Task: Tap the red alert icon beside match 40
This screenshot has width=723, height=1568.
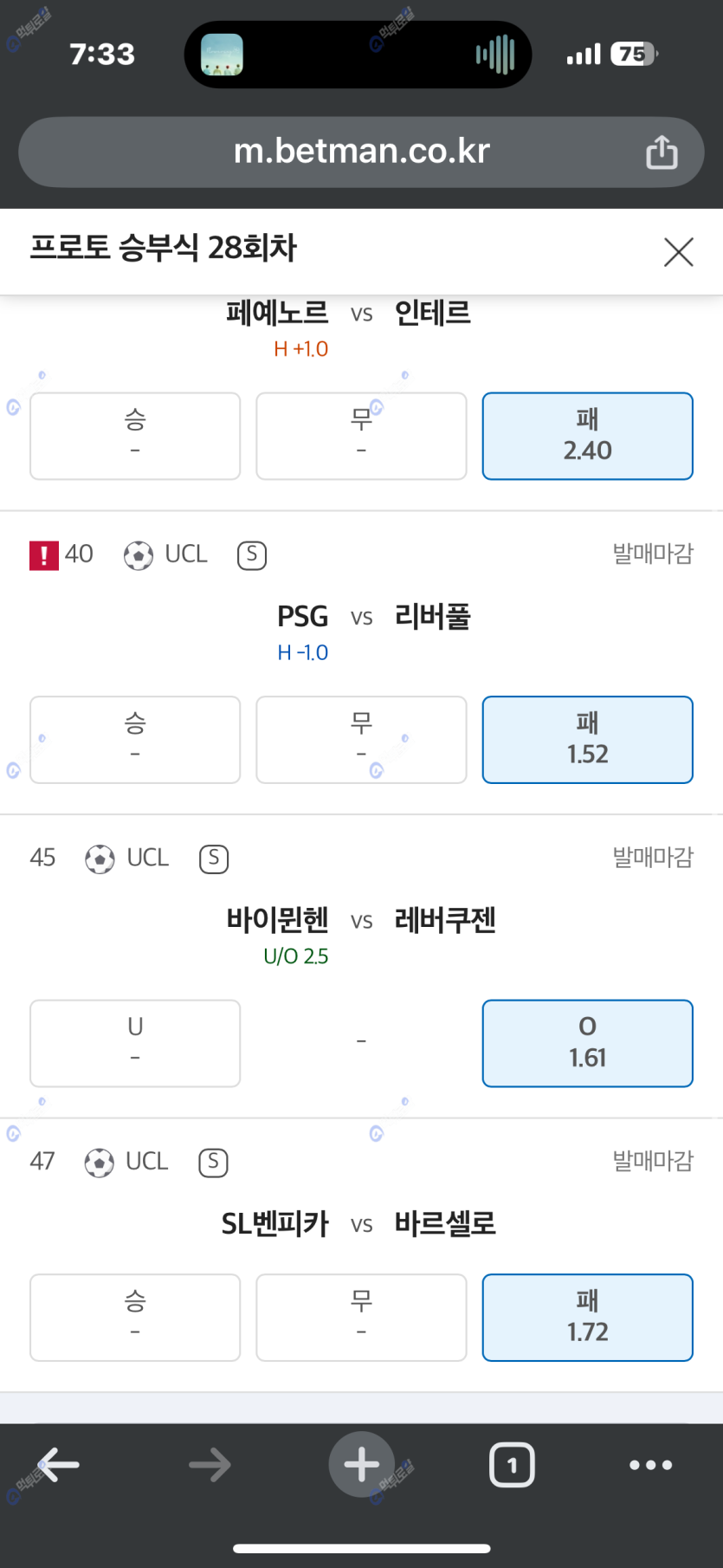Action: [x=44, y=555]
